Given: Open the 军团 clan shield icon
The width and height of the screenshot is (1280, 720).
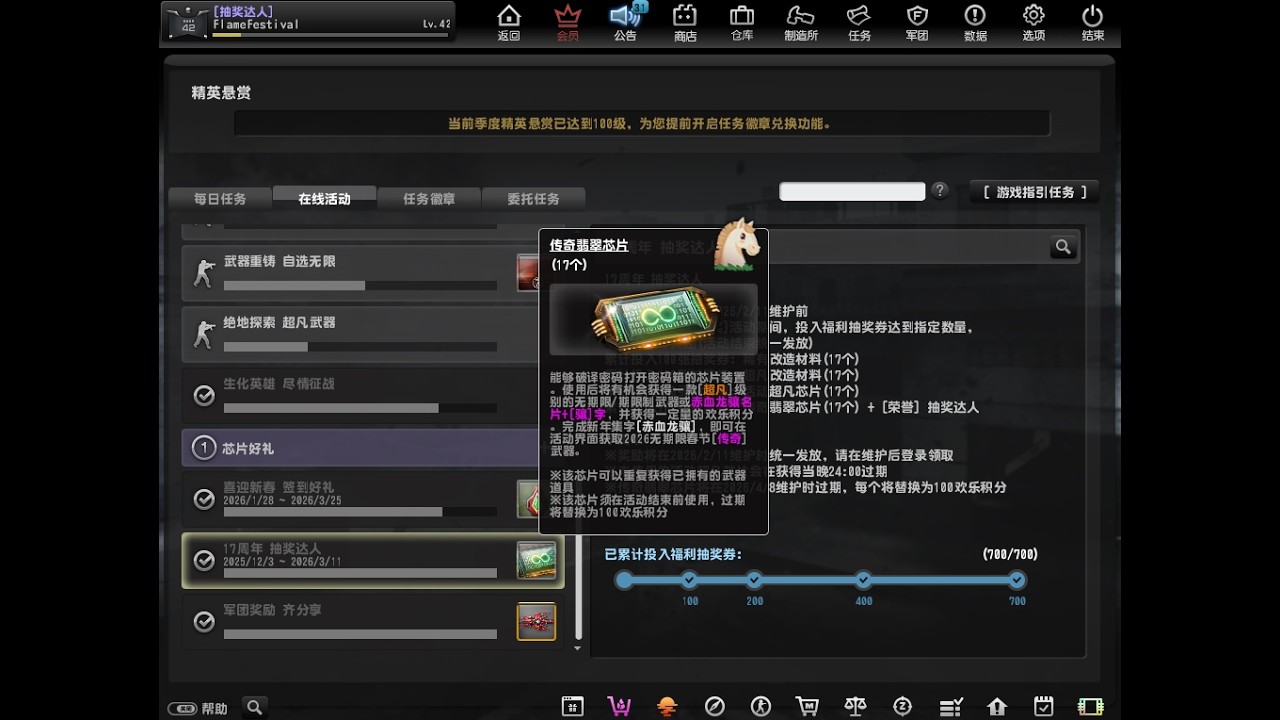Looking at the screenshot, I should pos(917,22).
